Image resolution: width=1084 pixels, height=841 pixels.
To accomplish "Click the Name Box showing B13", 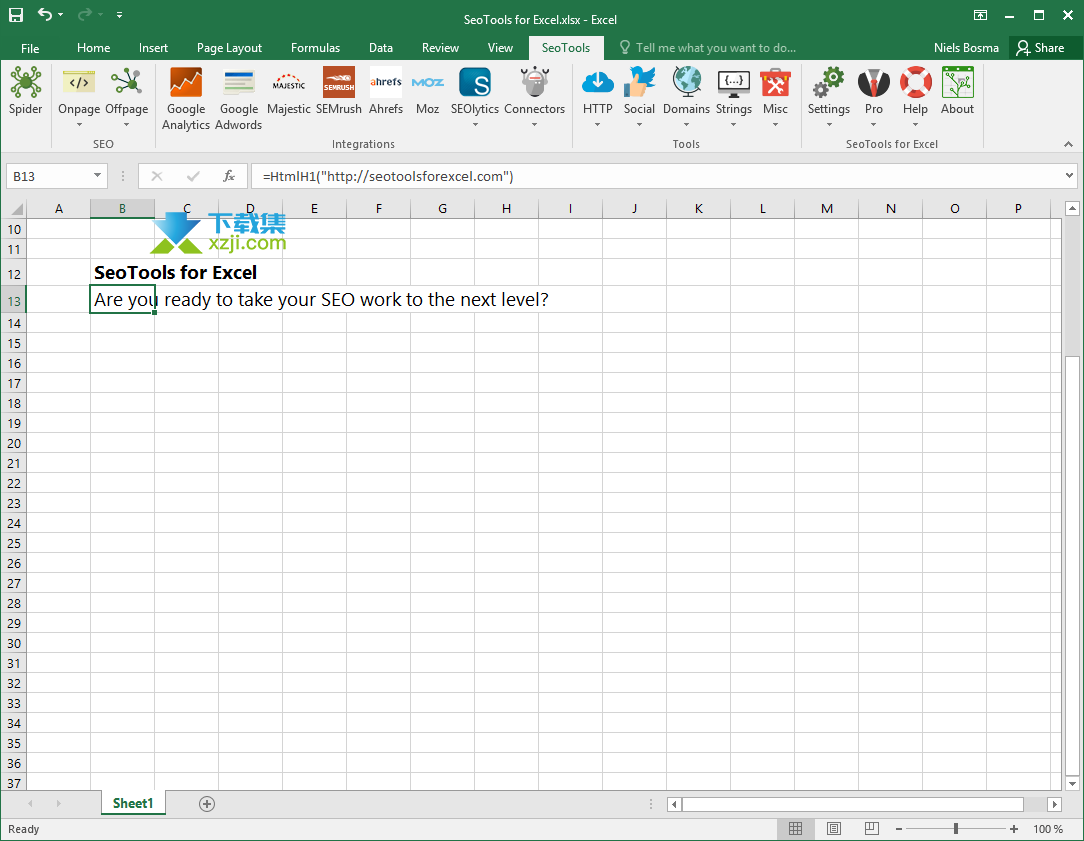I will tap(48, 176).
